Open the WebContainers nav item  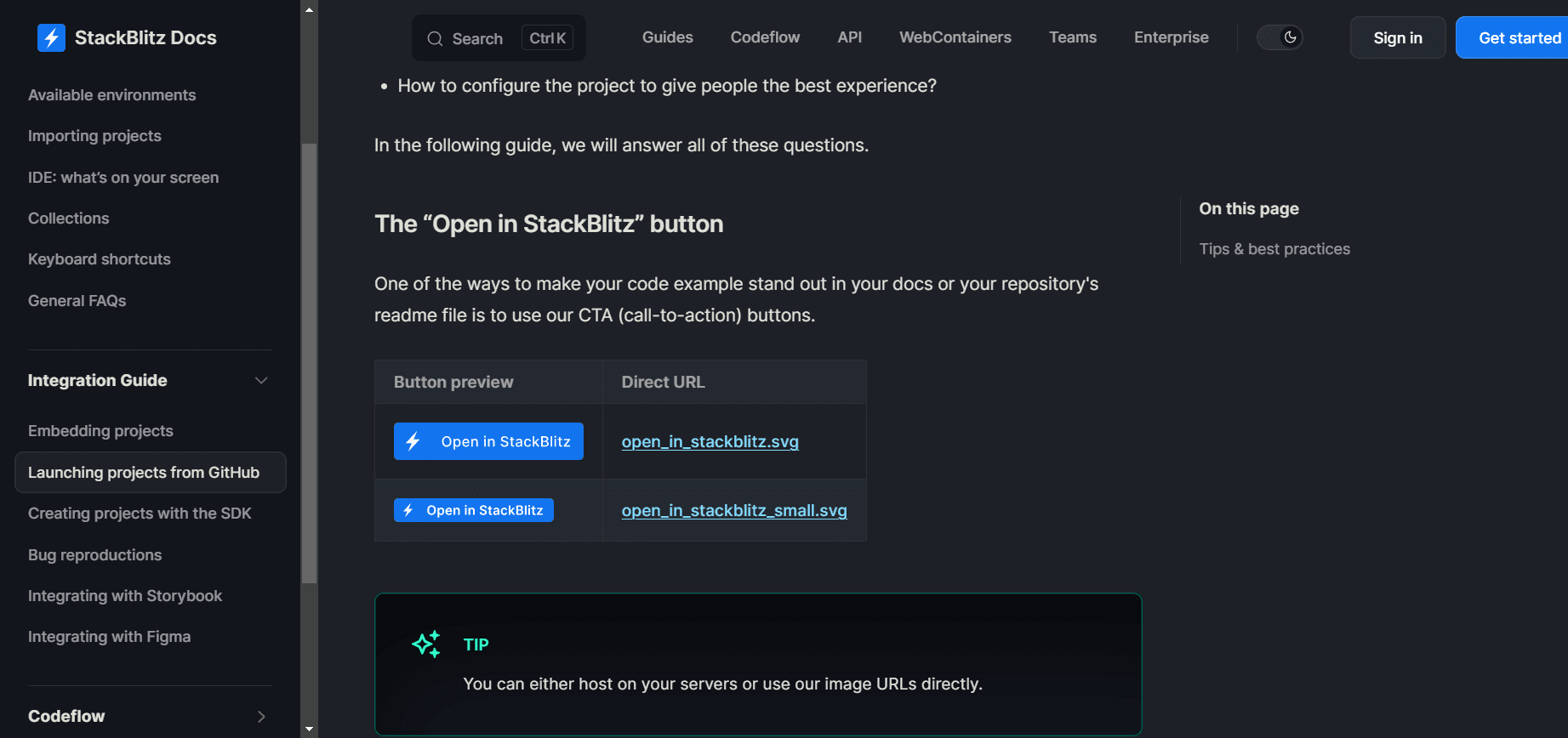click(955, 37)
